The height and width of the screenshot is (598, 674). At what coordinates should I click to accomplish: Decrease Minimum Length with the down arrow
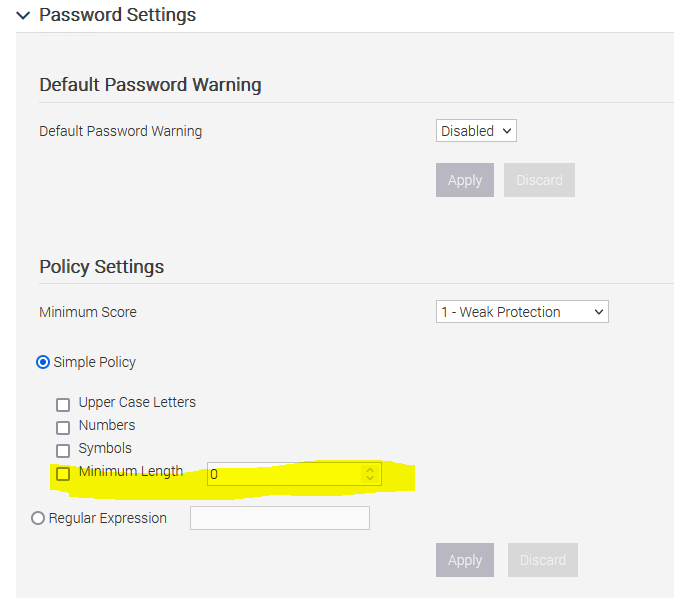[370, 479]
